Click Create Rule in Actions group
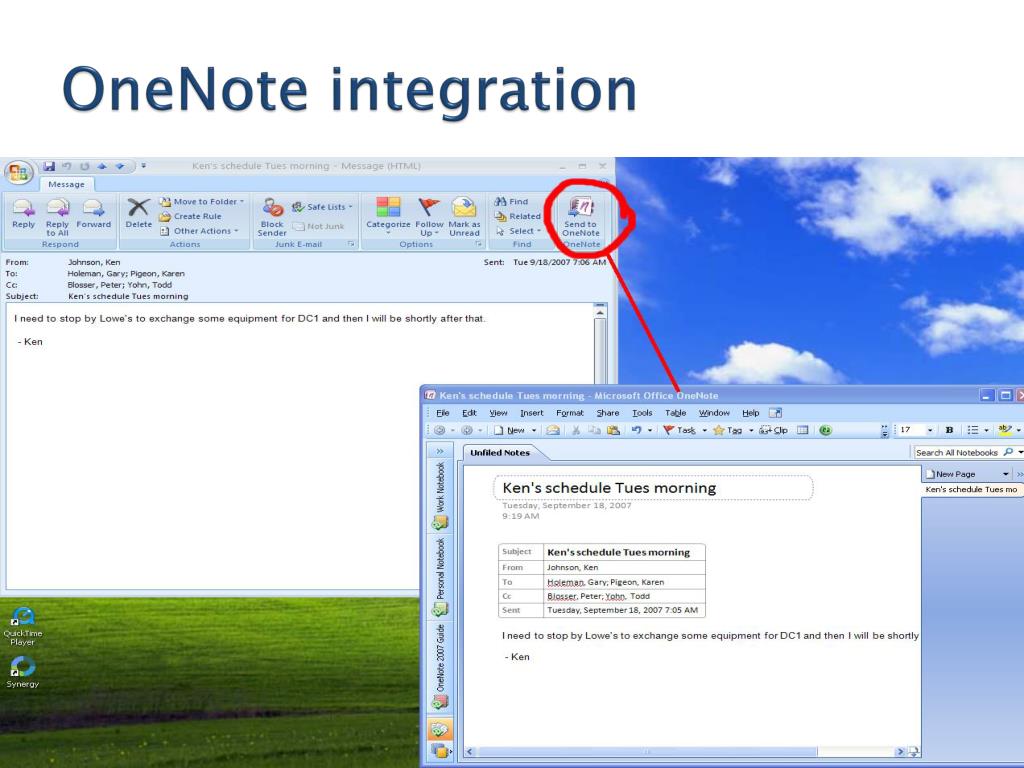Screen dimensions: 1024x768 [190, 216]
